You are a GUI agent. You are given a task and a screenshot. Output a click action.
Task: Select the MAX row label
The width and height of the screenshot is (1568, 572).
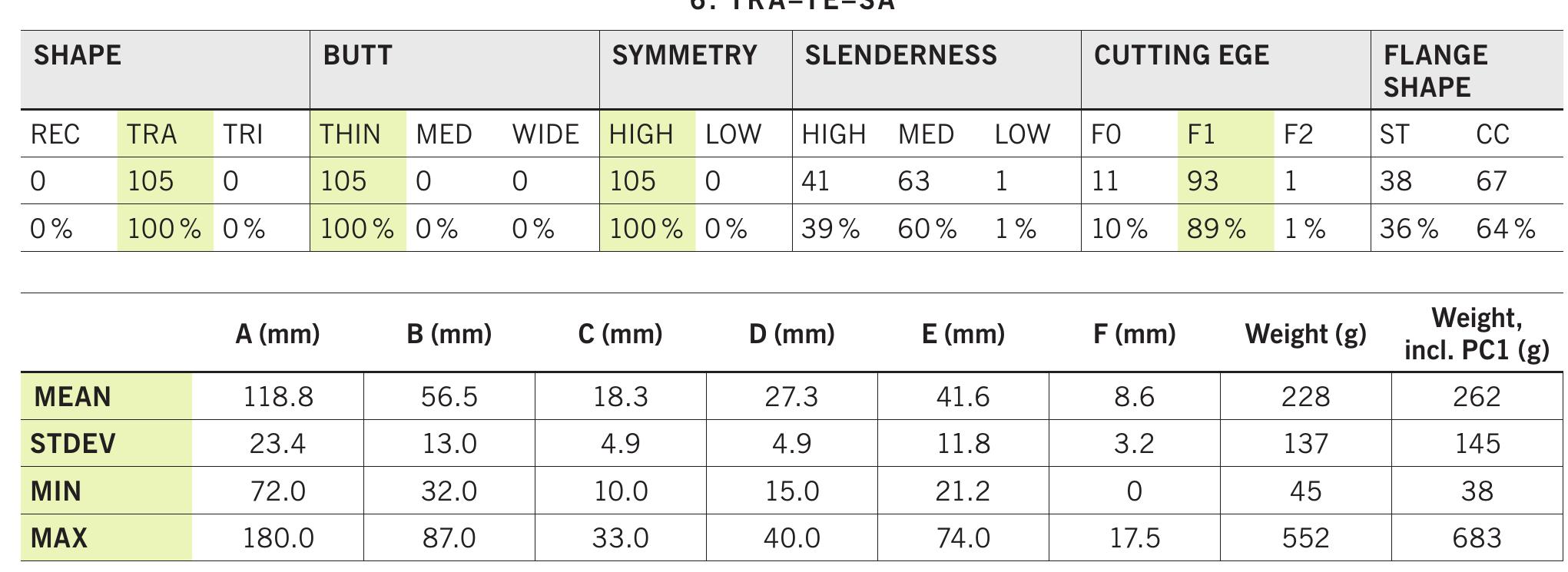(58, 537)
